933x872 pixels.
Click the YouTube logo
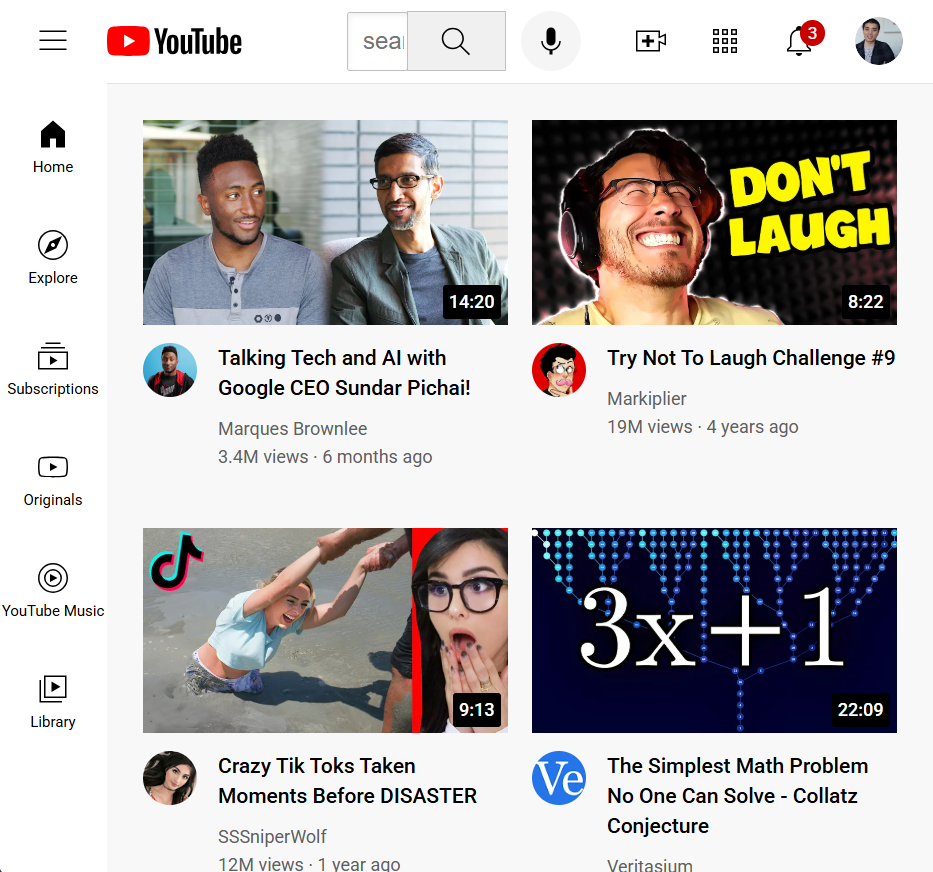[x=174, y=41]
